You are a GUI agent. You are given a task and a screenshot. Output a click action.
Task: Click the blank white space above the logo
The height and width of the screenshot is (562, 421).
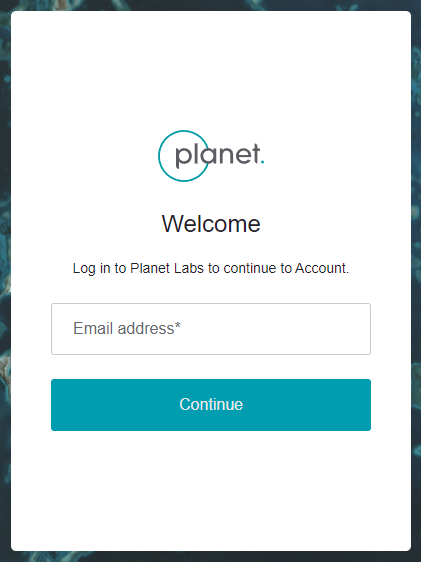pyautogui.click(x=211, y=70)
